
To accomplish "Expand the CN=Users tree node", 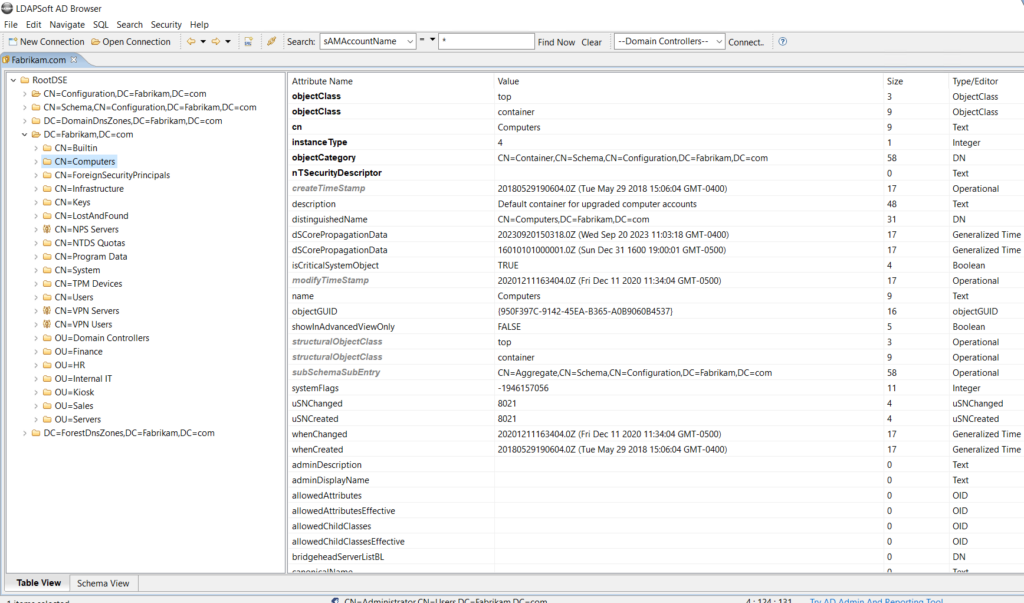I will pos(36,297).
